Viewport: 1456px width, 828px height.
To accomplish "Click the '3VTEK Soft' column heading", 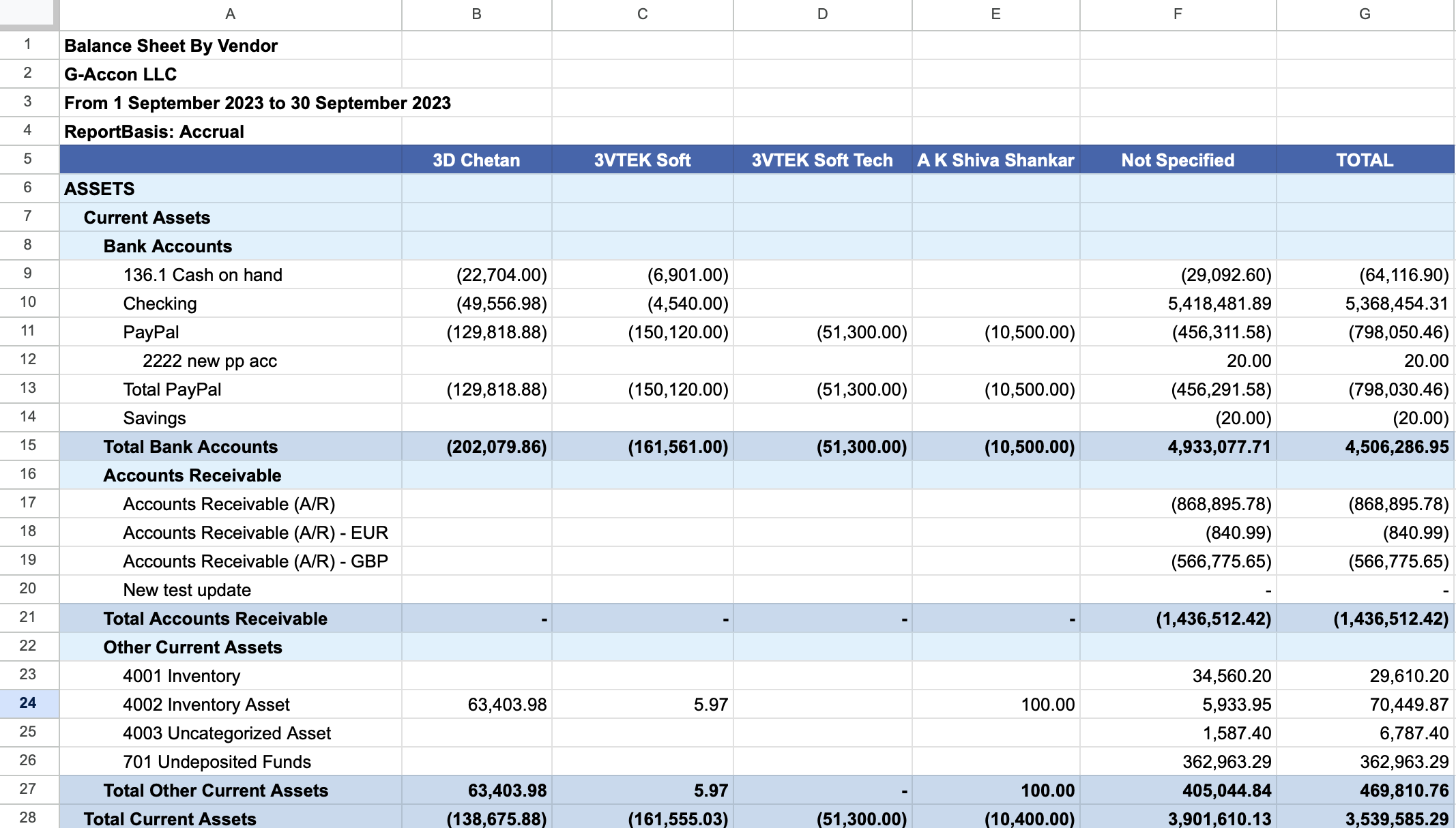I will [642, 160].
